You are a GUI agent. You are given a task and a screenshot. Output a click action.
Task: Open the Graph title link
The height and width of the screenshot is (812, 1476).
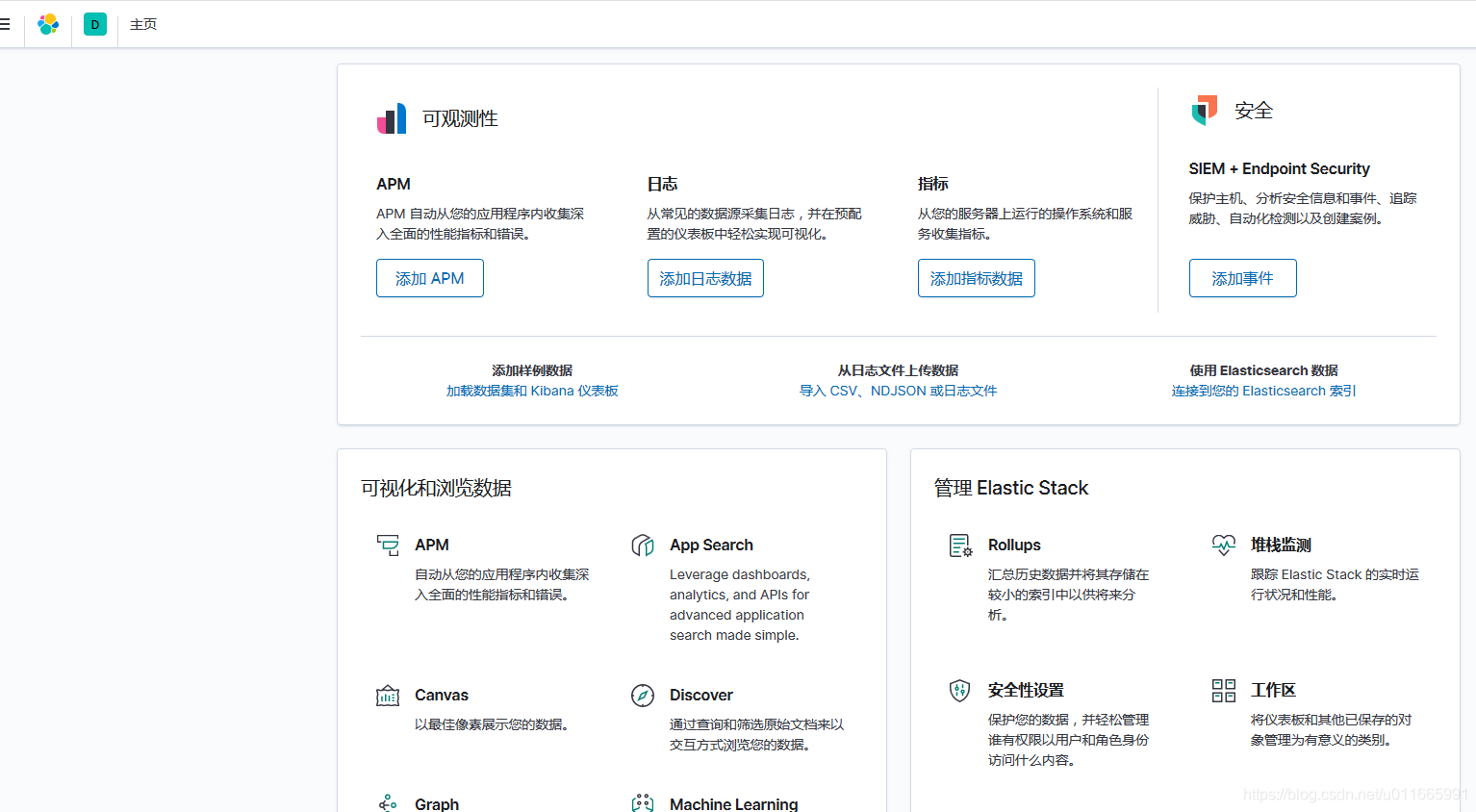click(x=437, y=803)
